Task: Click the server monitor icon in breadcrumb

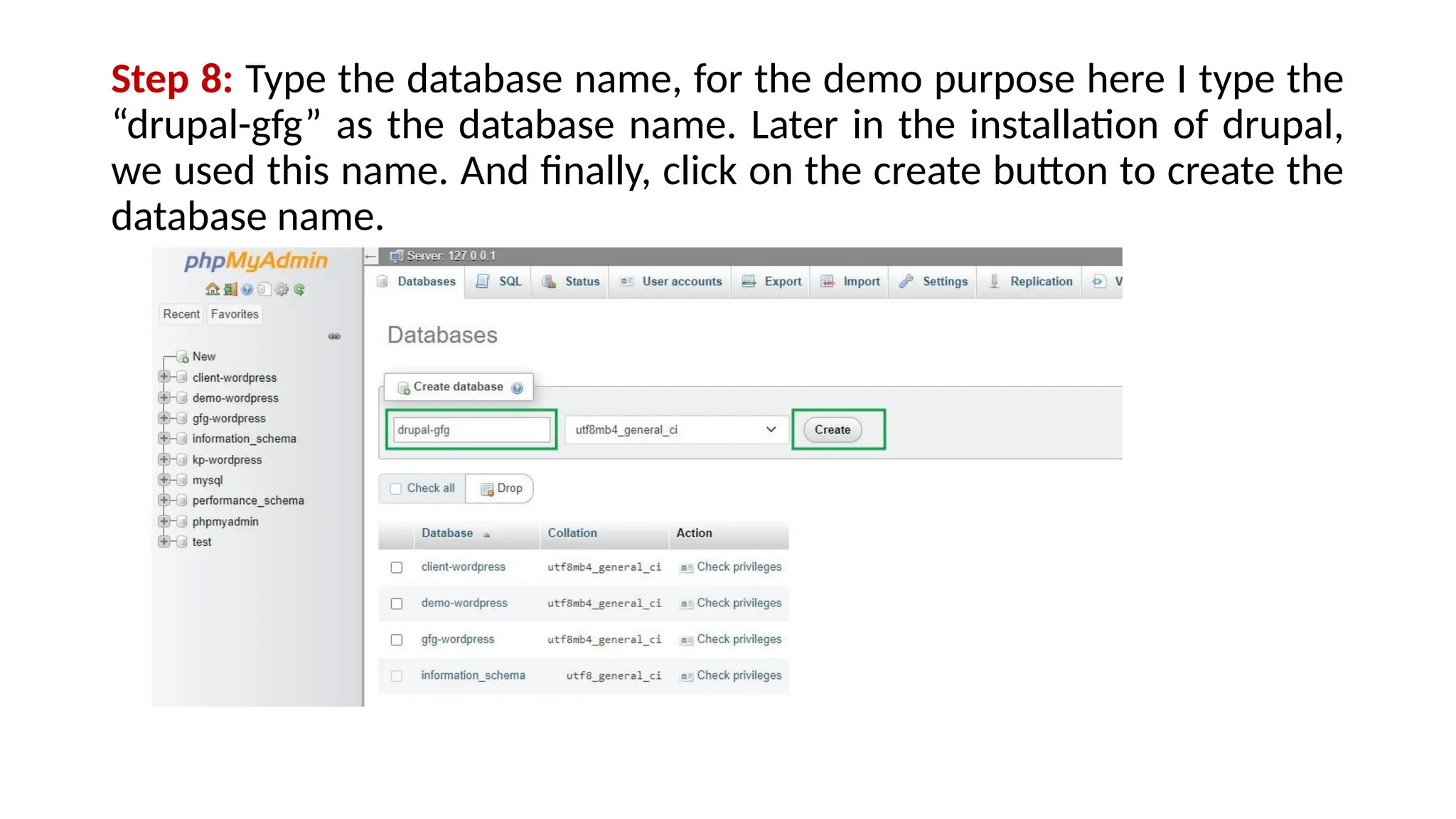Action: click(397, 256)
